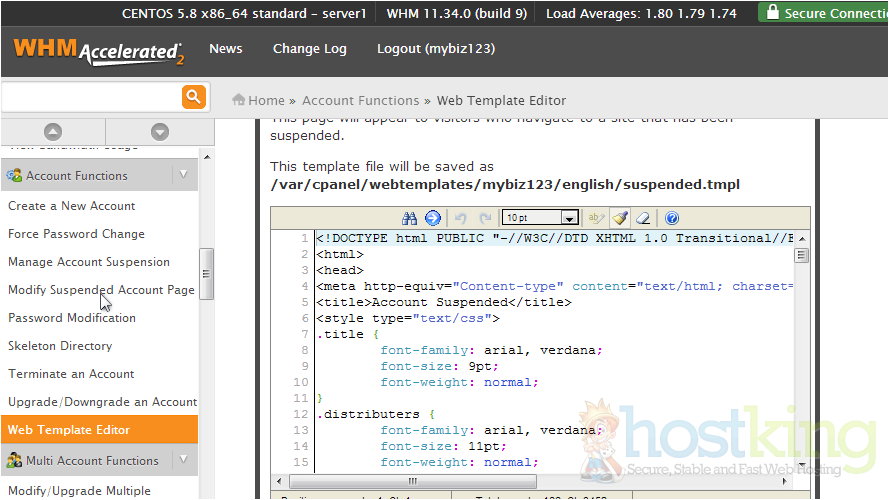
Task: Click the orange magnifier search button
Action: point(193,97)
